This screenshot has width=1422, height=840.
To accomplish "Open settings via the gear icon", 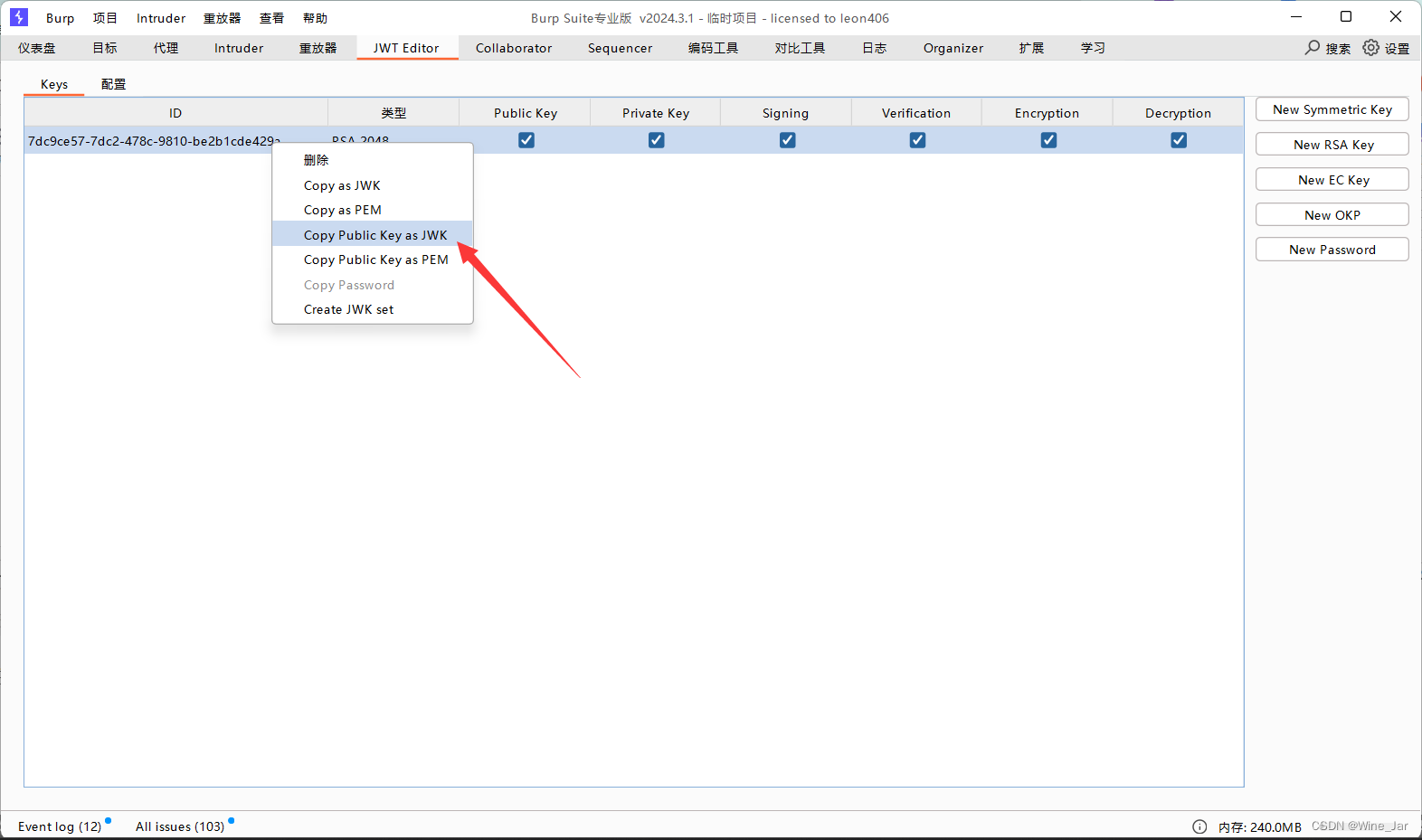I will click(x=1371, y=47).
